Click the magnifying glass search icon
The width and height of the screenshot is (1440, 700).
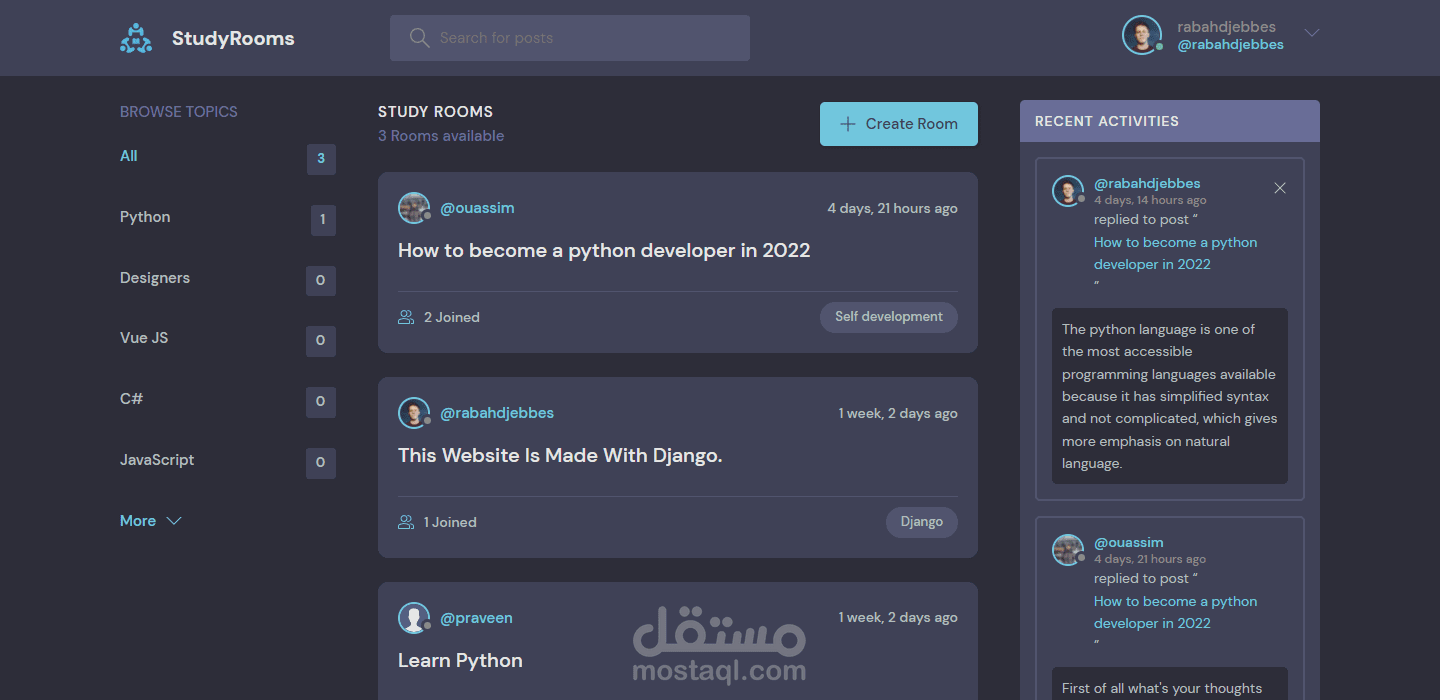[x=418, y=37]
